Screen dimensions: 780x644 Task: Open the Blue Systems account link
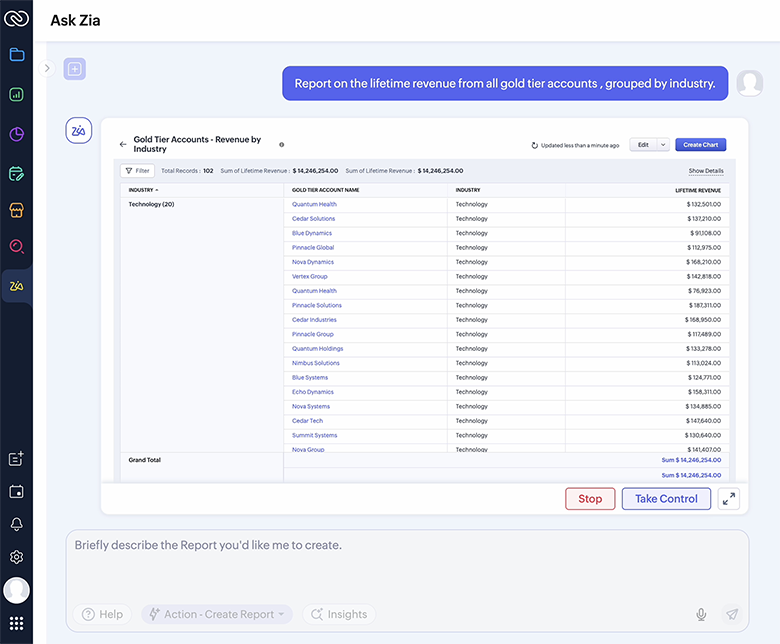point(310,377)
